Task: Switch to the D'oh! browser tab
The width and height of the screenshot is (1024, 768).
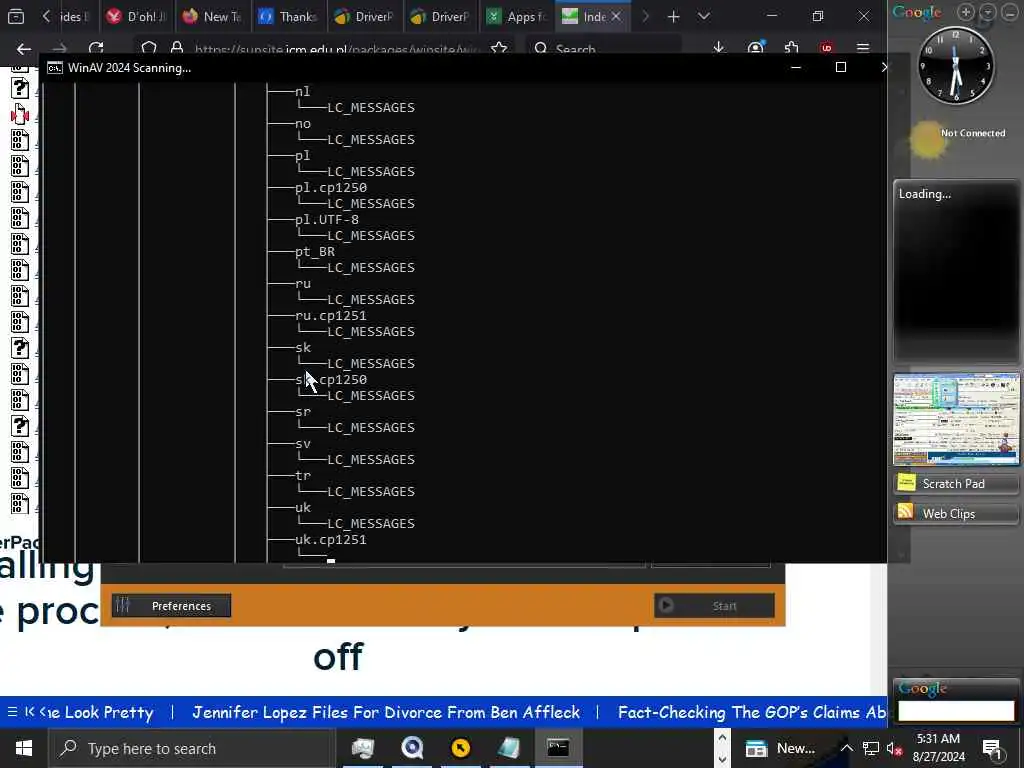Action: point(137,16)
